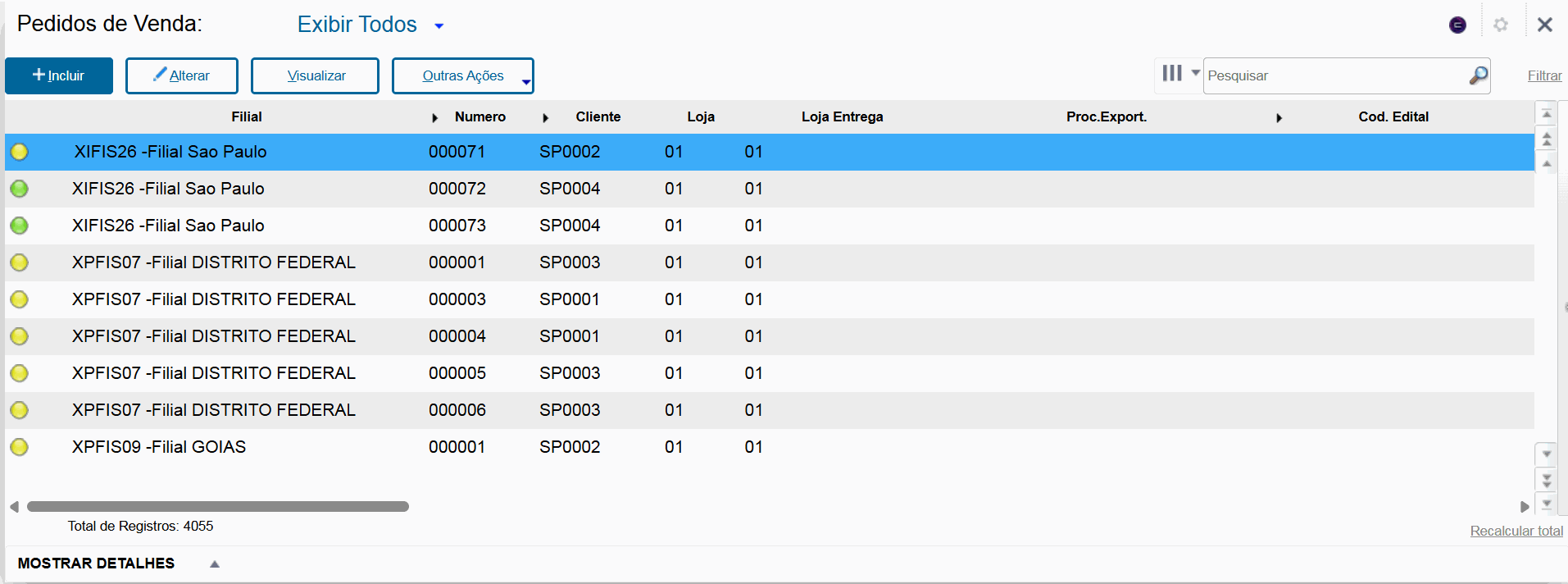
Task: Click green status icon of order 000072
Action: click(20, 189)
